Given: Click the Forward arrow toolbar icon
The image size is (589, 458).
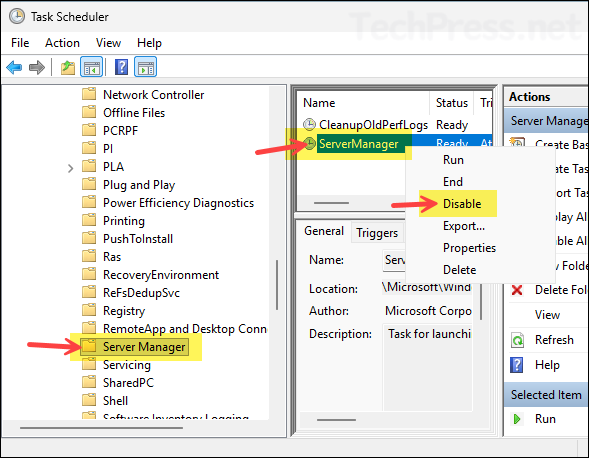Looking at the screenshot, I should 37,68.
